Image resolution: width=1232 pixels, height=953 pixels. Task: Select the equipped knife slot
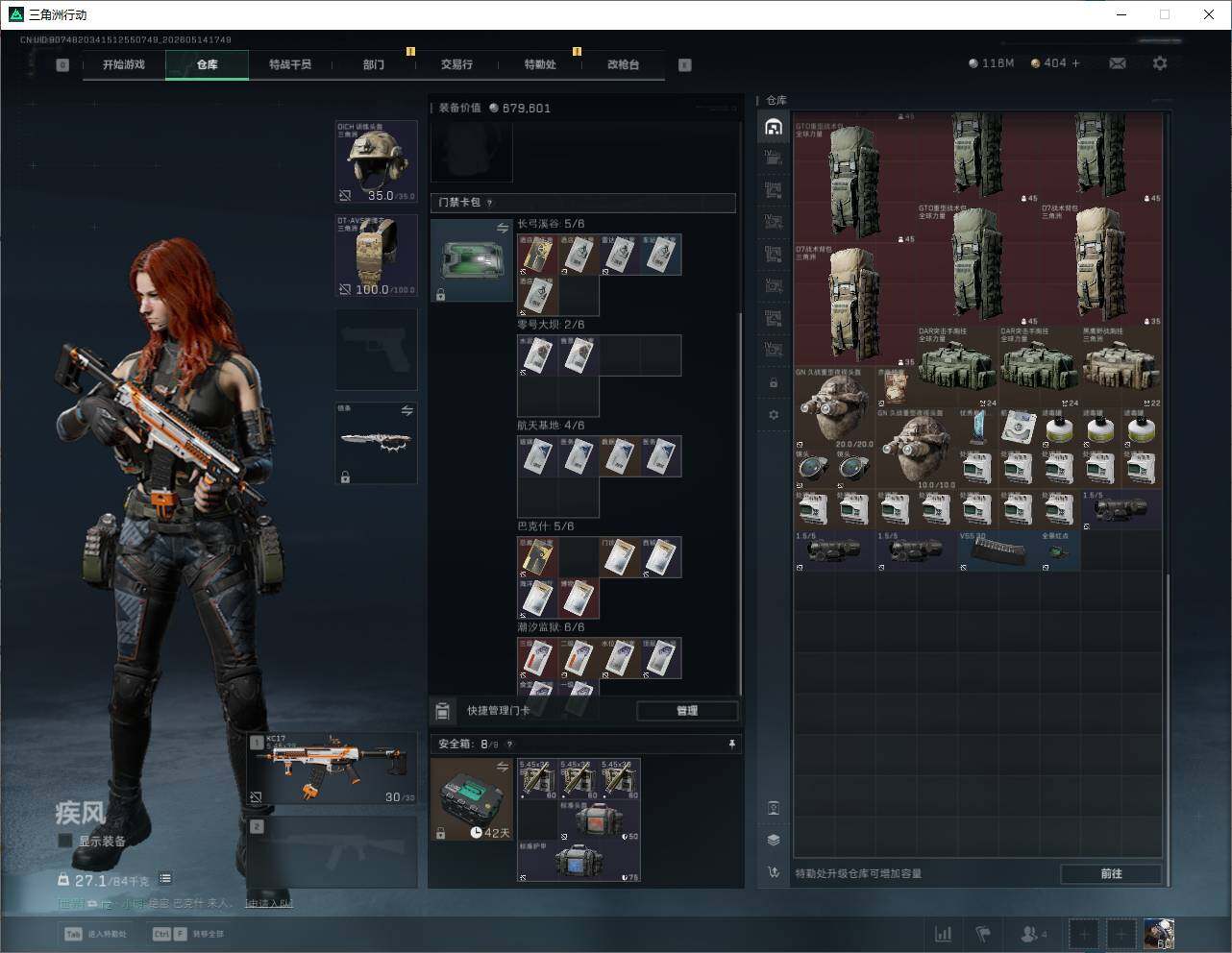click(x=377, y=443)
